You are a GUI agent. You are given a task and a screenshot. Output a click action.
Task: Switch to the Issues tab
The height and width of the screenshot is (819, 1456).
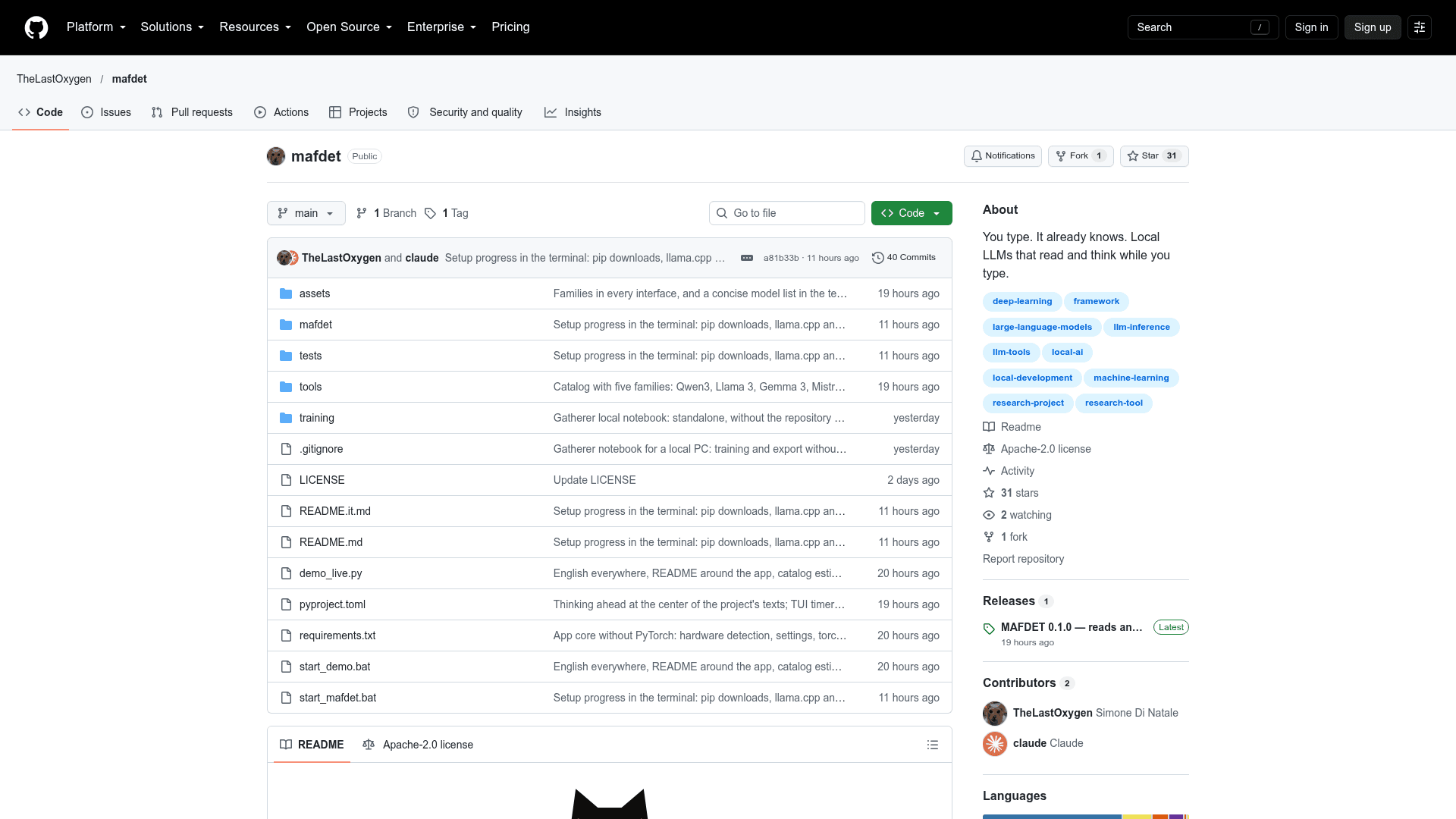pos(106,112)
